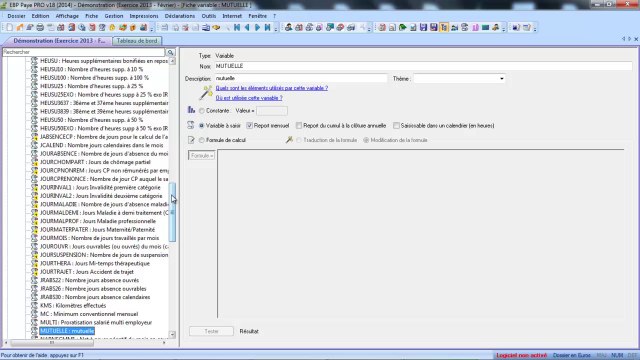
Task: Go to next record arrow
Action: tap(258, 28)
